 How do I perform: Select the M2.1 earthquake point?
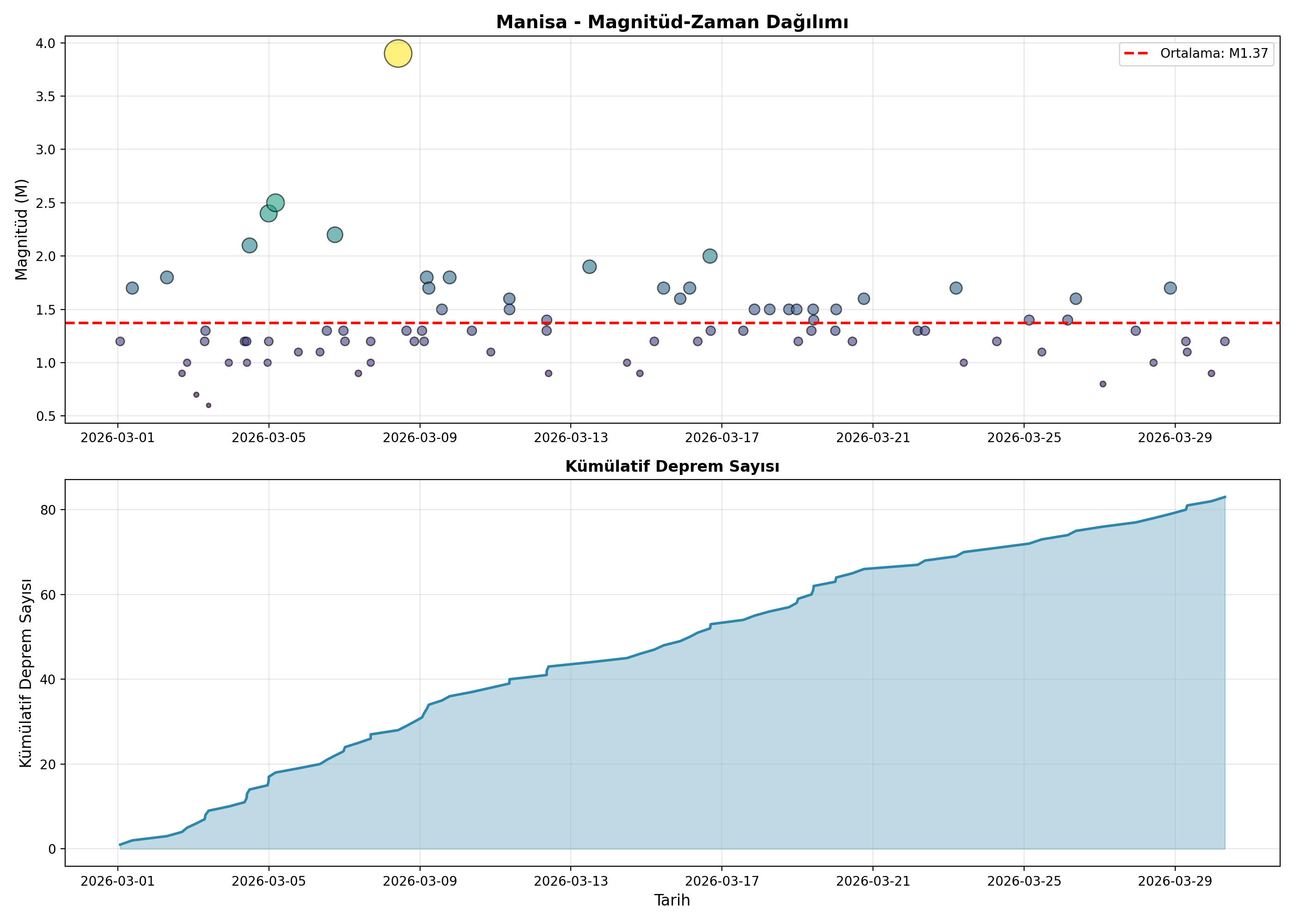point(249,246)
